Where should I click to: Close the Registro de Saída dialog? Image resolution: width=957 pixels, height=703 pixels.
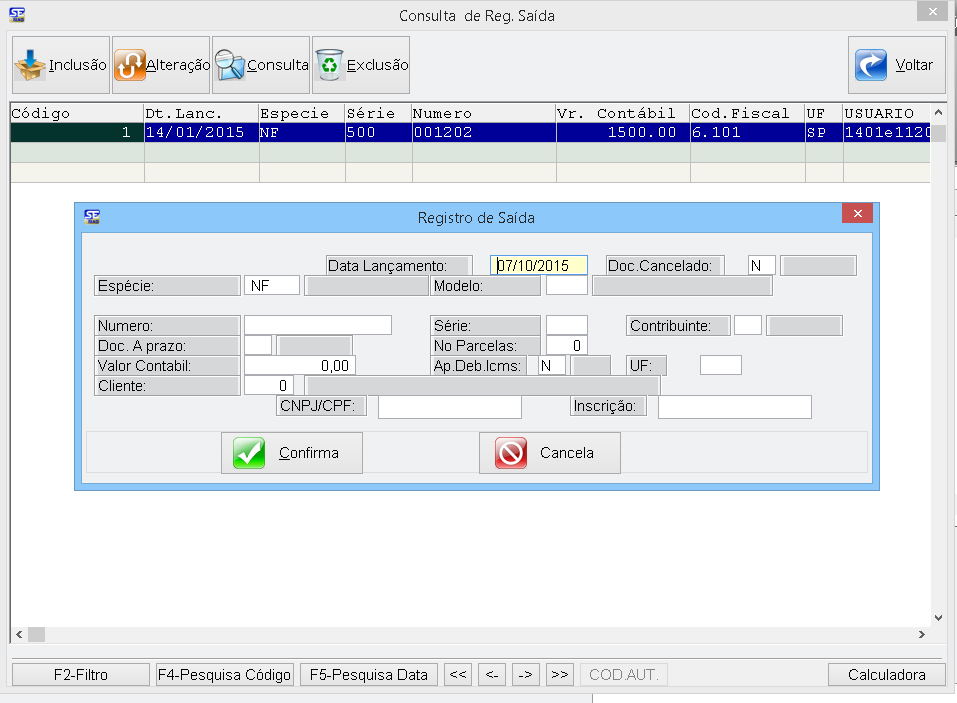pos(857,215)
